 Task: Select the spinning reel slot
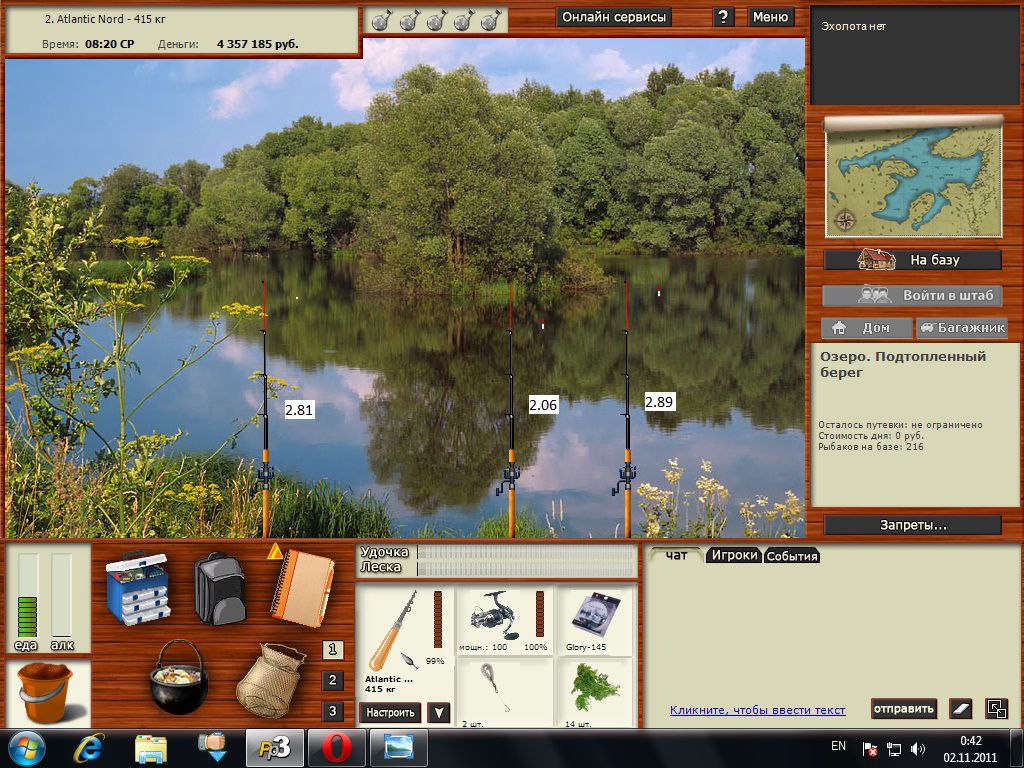503,620
